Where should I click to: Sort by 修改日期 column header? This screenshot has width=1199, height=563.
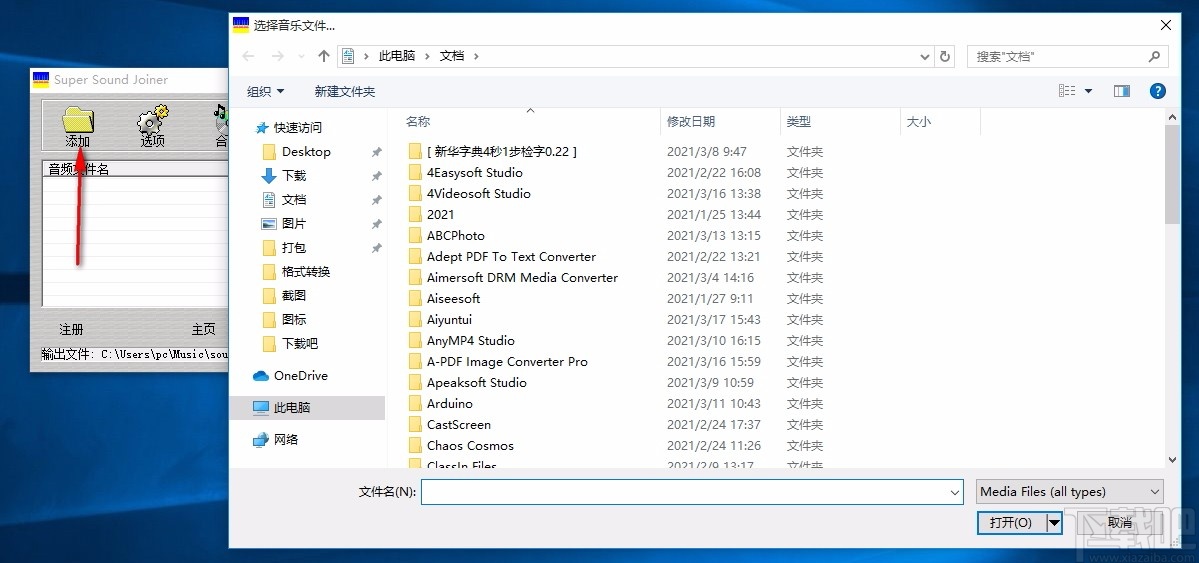click(x=691, y=122)
